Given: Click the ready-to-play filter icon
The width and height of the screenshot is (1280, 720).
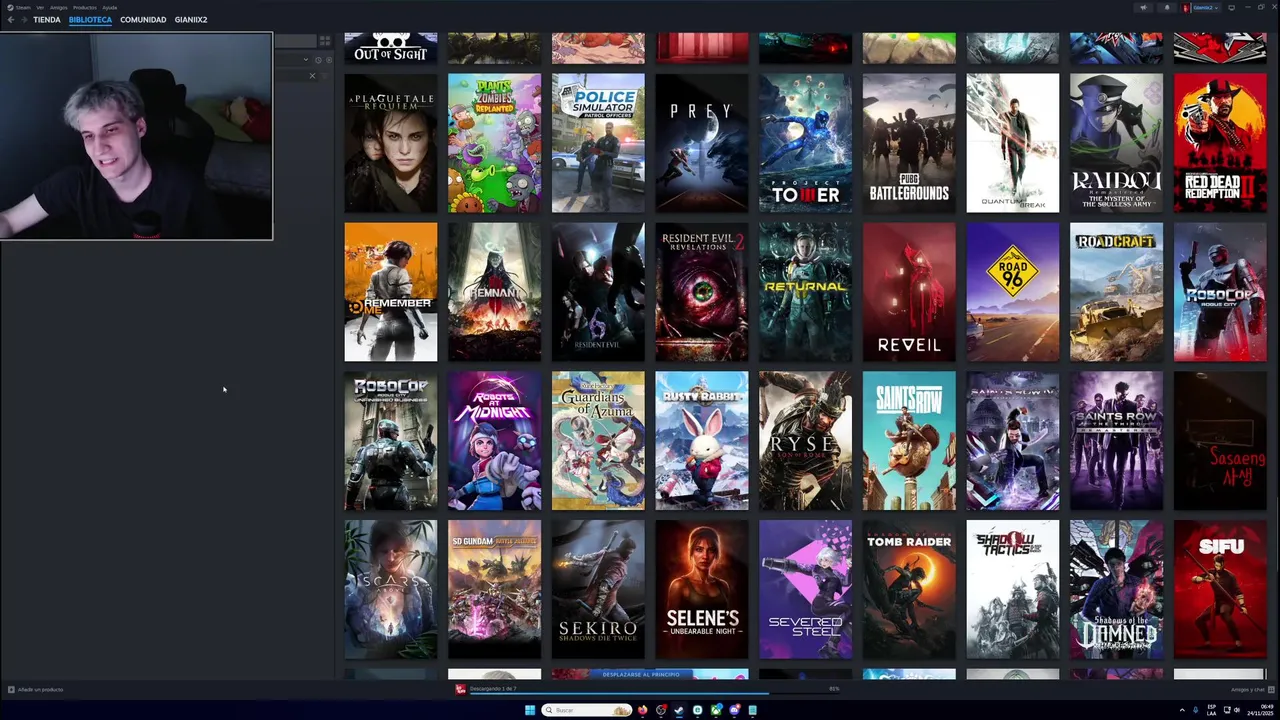Looking at the screenshot, I should pyautogui.click(x=329, y=60).
